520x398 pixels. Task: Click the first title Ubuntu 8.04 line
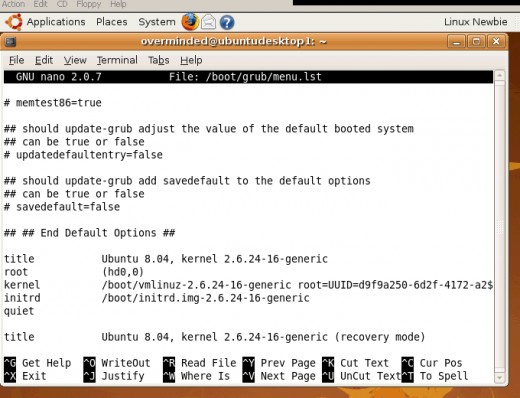[x=166, y=259]
